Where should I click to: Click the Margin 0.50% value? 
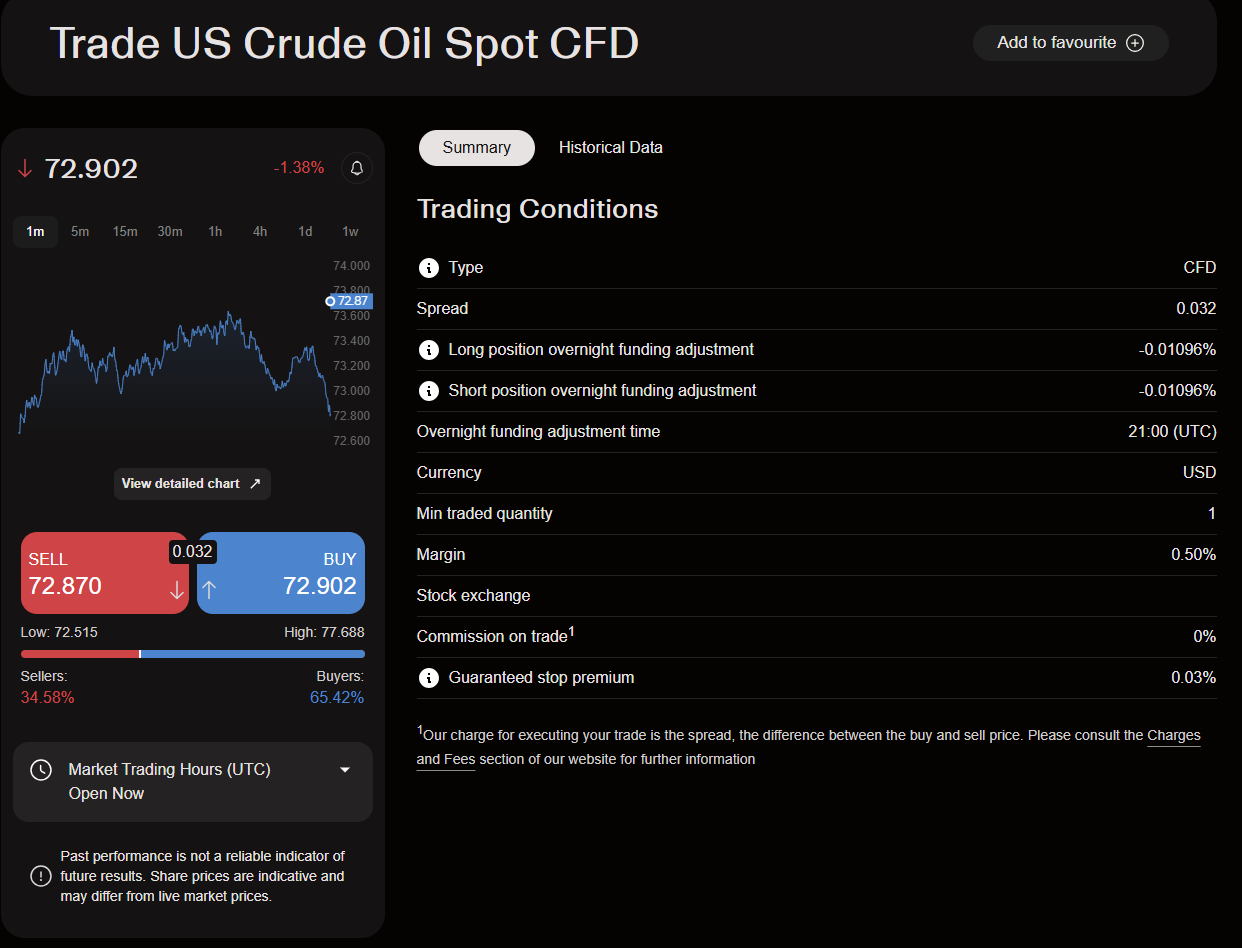(1194, 555)
